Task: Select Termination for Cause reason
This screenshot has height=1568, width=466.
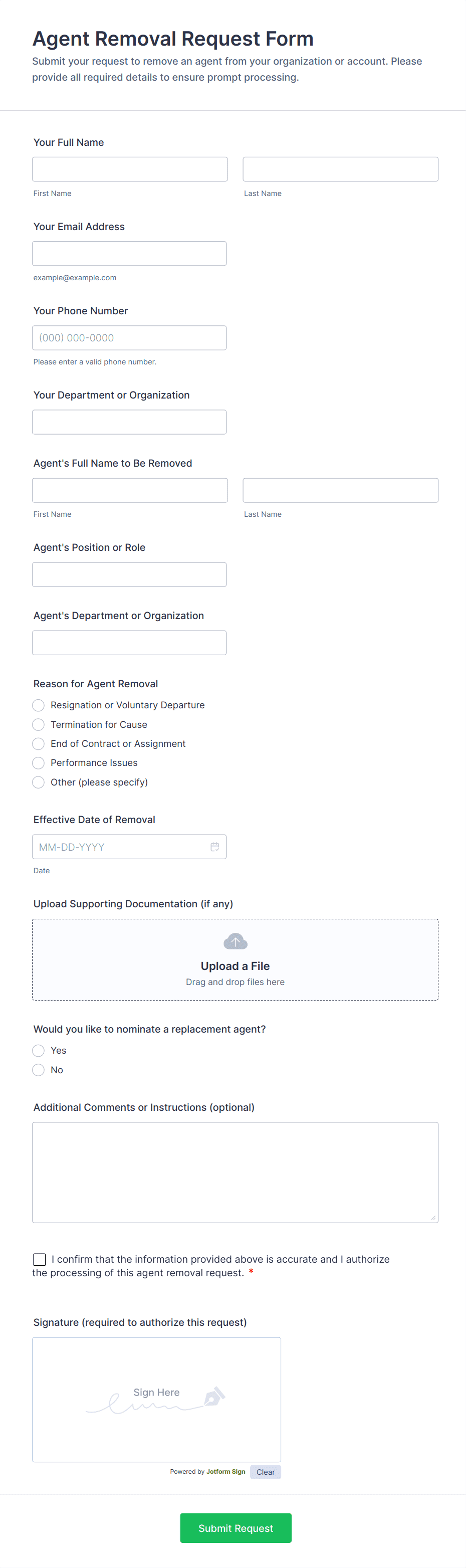Action: (x=38, y=724)
